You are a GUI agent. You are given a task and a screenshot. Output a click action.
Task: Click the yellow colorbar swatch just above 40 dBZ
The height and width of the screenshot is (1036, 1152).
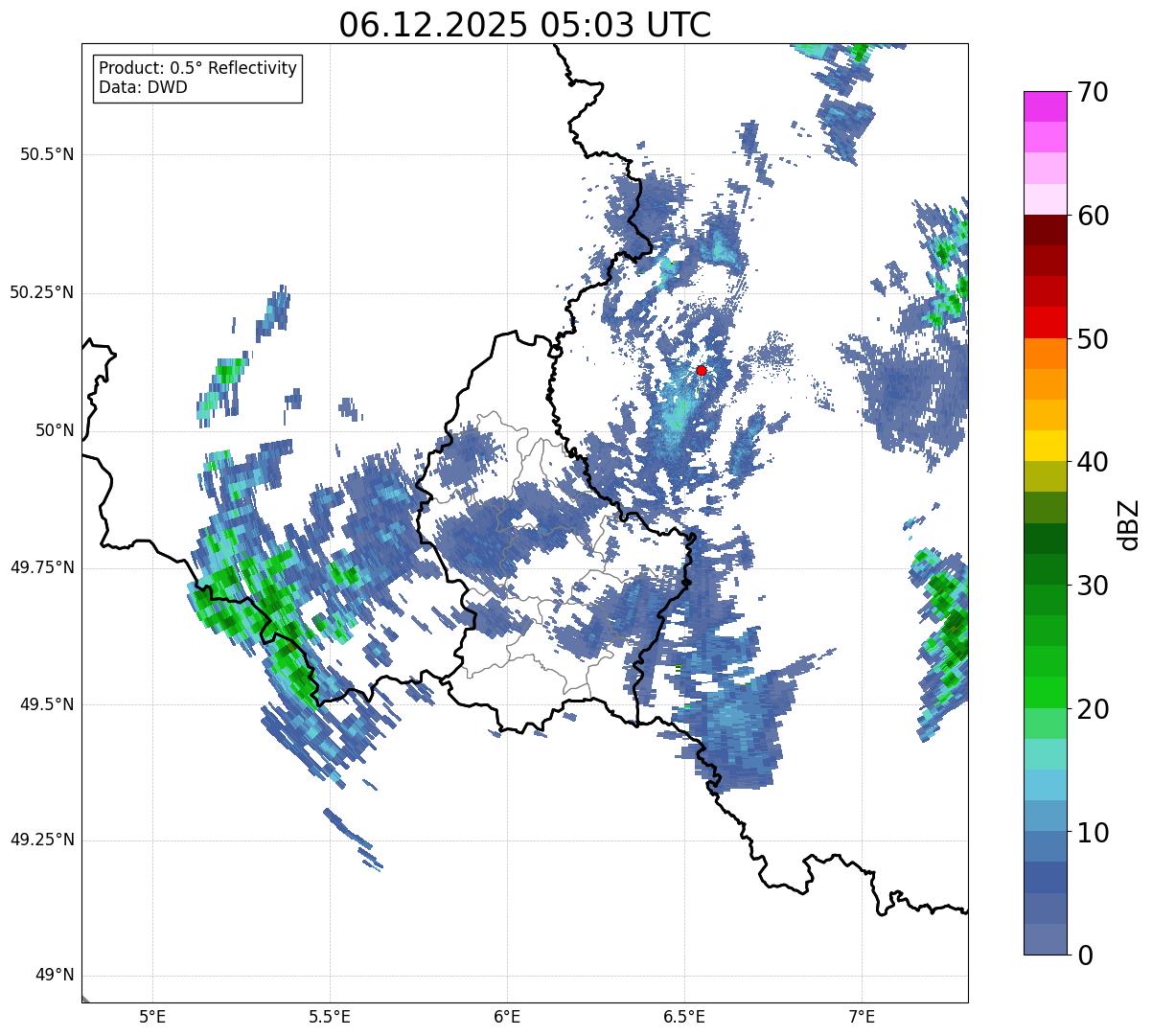pos(1045,447)
